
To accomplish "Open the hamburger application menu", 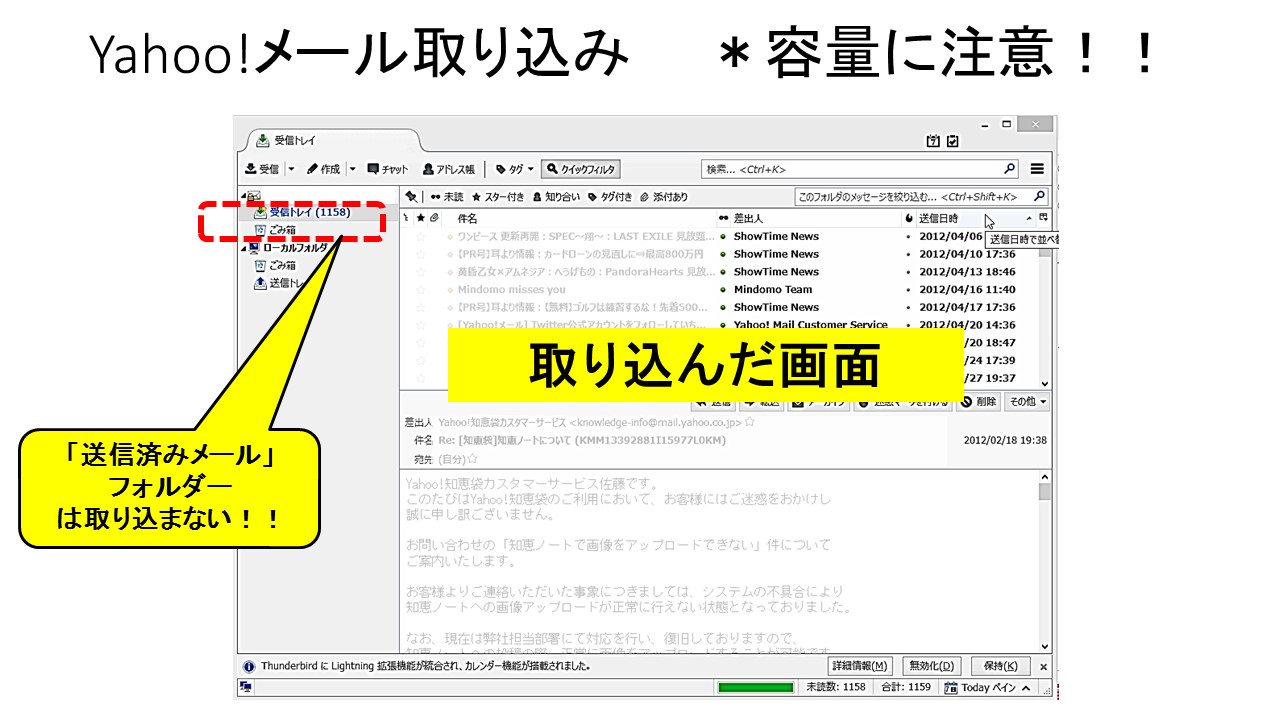I will pyautogui.click(x=1037, y=169).
